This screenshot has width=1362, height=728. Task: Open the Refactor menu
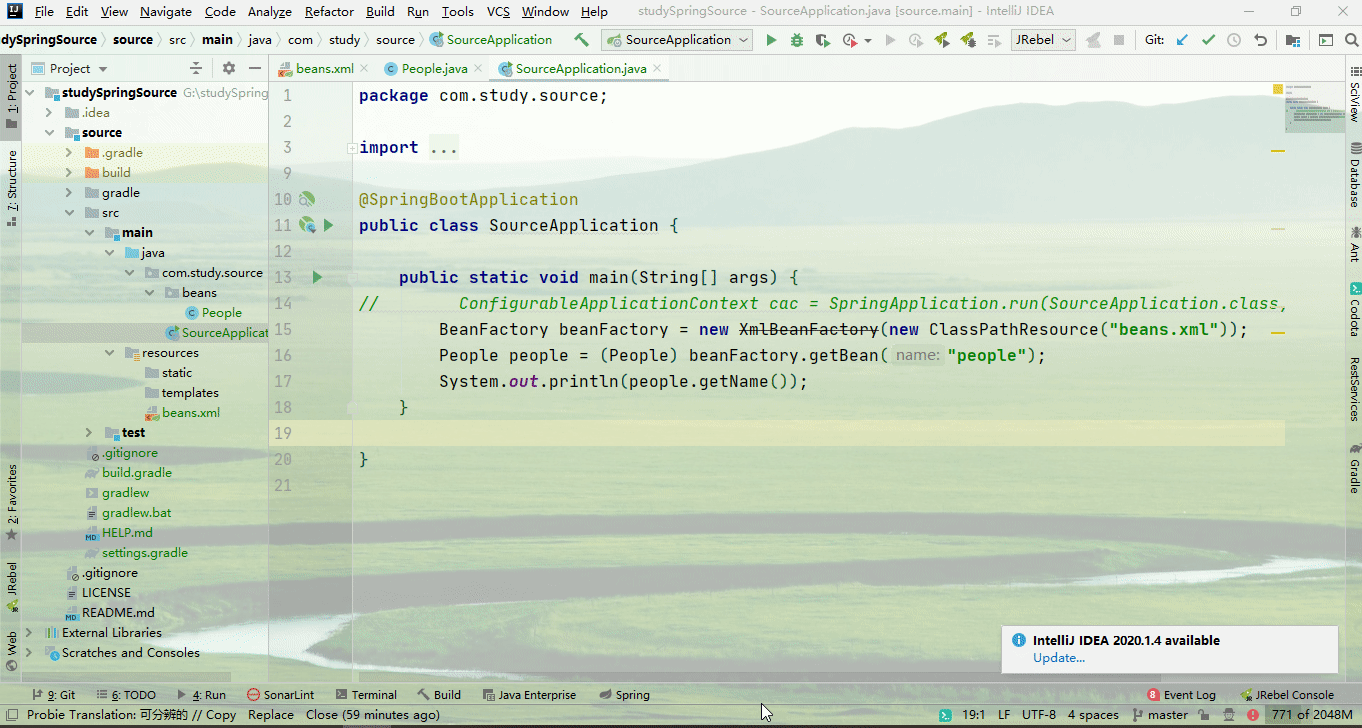point(329,12)
